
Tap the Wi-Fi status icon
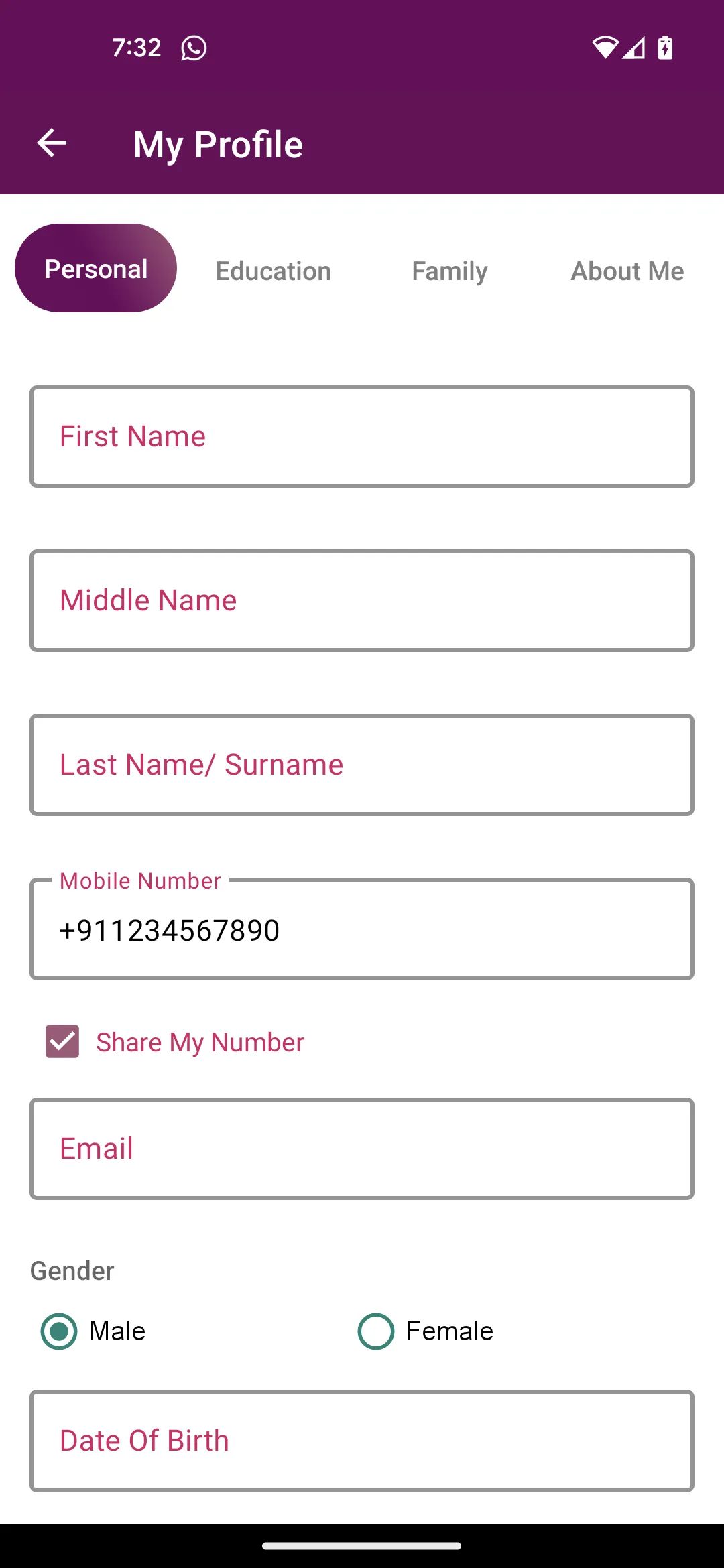pos(605,48)
